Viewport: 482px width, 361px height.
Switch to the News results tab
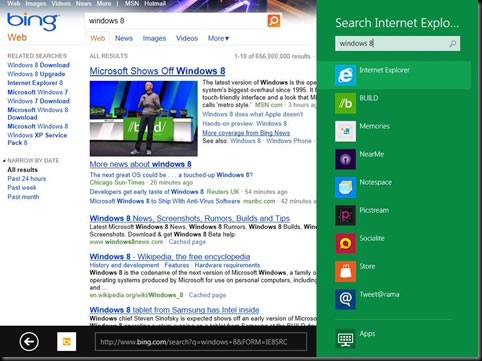[124, 38]
